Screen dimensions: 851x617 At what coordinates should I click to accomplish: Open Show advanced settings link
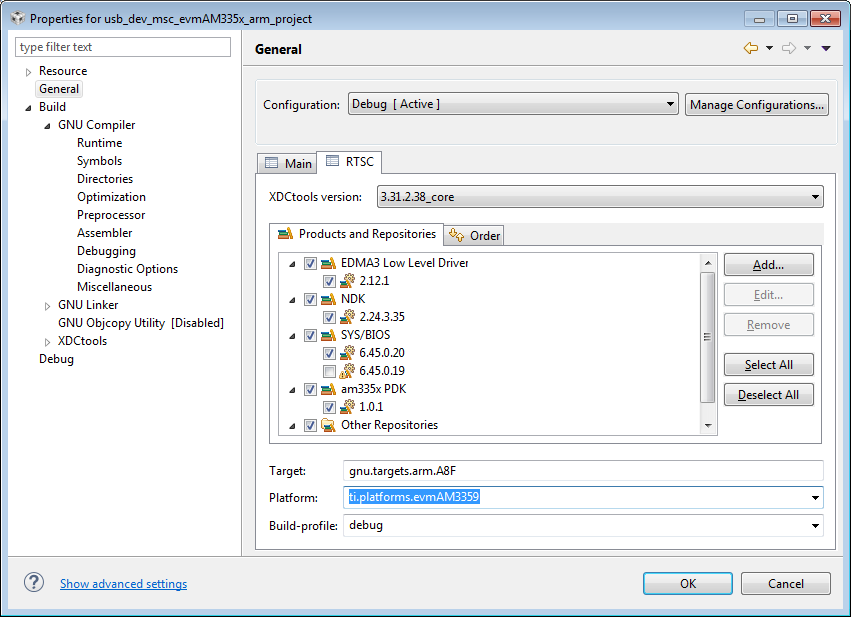(123, 584)
